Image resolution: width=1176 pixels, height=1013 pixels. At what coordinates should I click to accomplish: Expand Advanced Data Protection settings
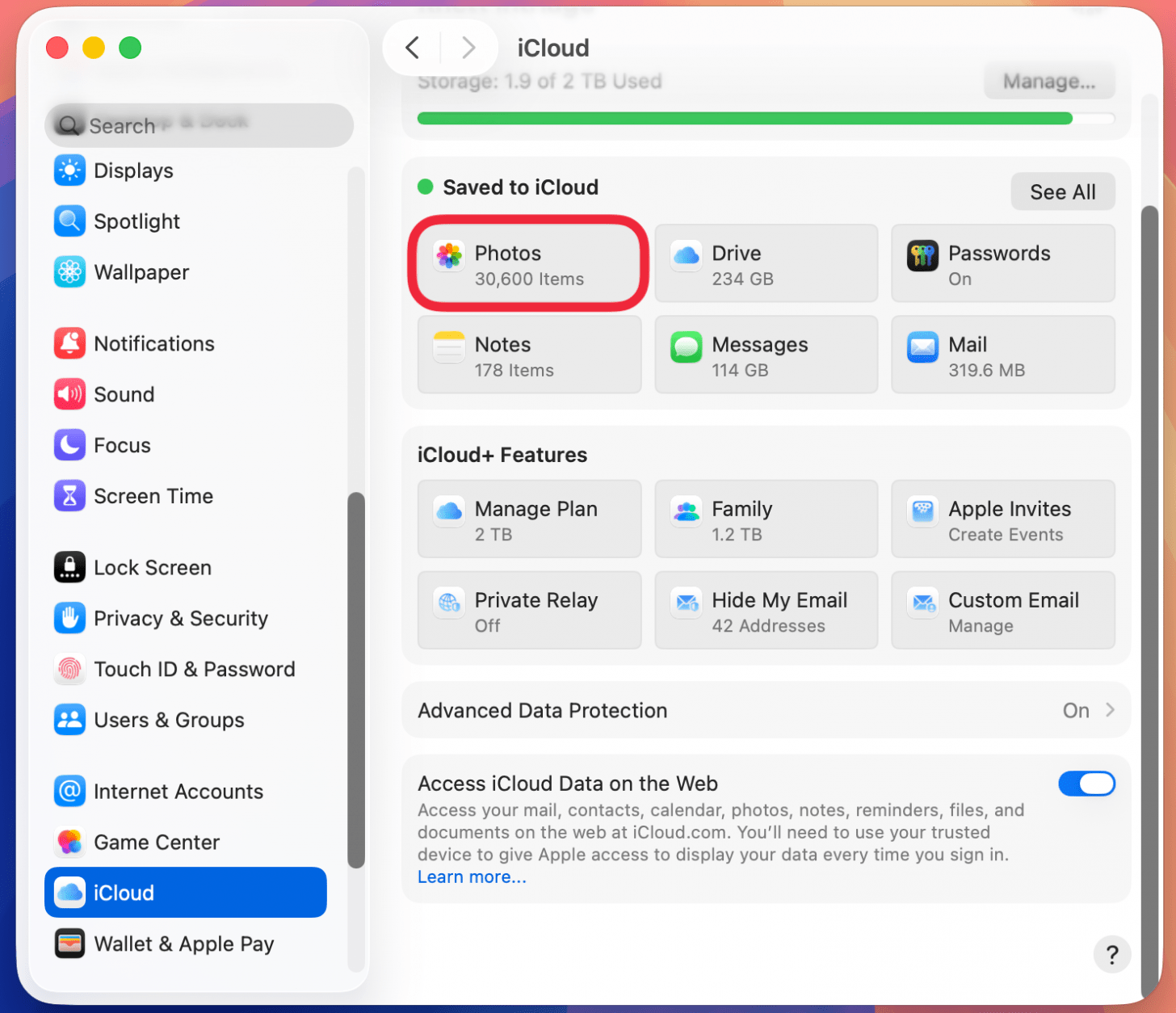point(766,711)
